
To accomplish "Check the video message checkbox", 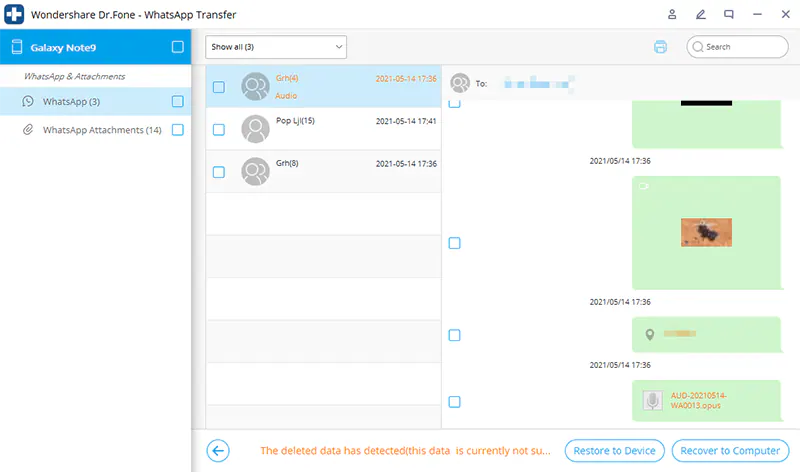I will click(454, 243).
